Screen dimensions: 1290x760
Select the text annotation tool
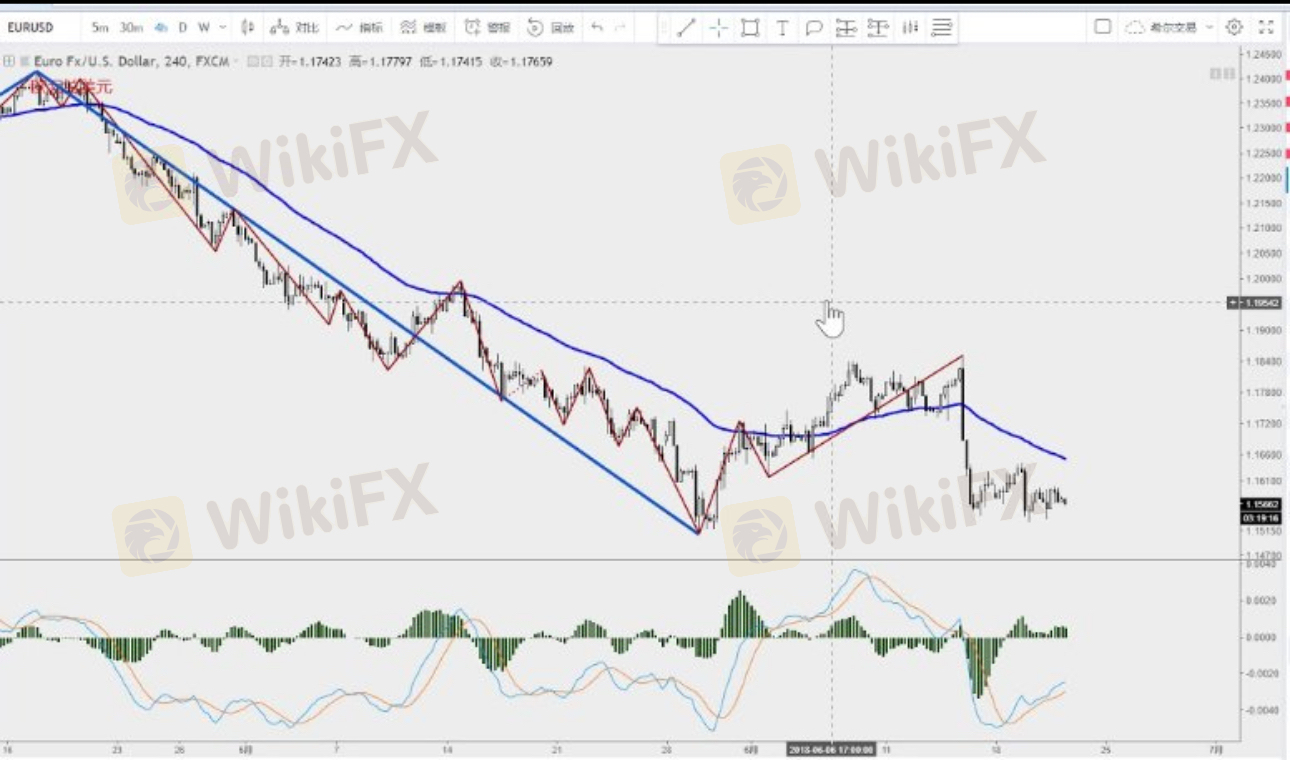click(x=782, y=28)
